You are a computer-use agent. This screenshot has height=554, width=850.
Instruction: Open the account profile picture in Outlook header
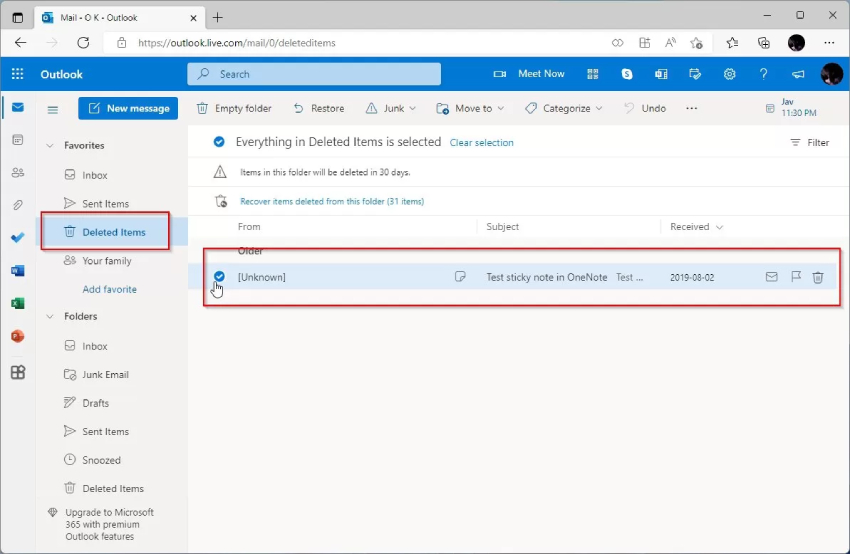point(832,74)
